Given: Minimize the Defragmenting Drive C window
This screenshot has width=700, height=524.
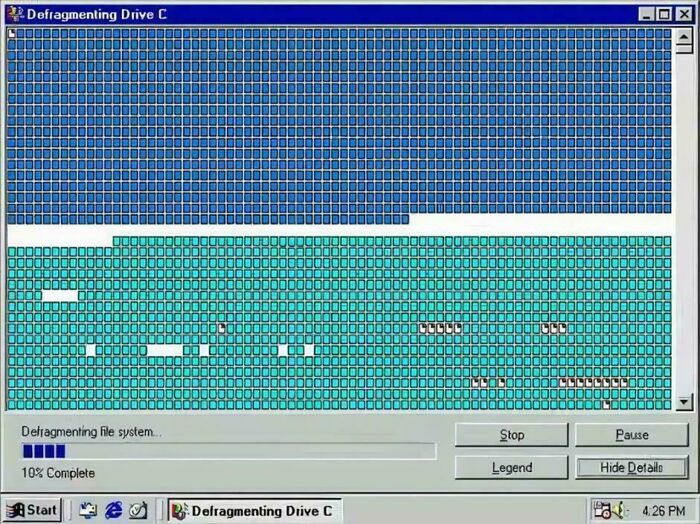Looking at the screenshot, I should pyautogui.click(x=646, y=14).
